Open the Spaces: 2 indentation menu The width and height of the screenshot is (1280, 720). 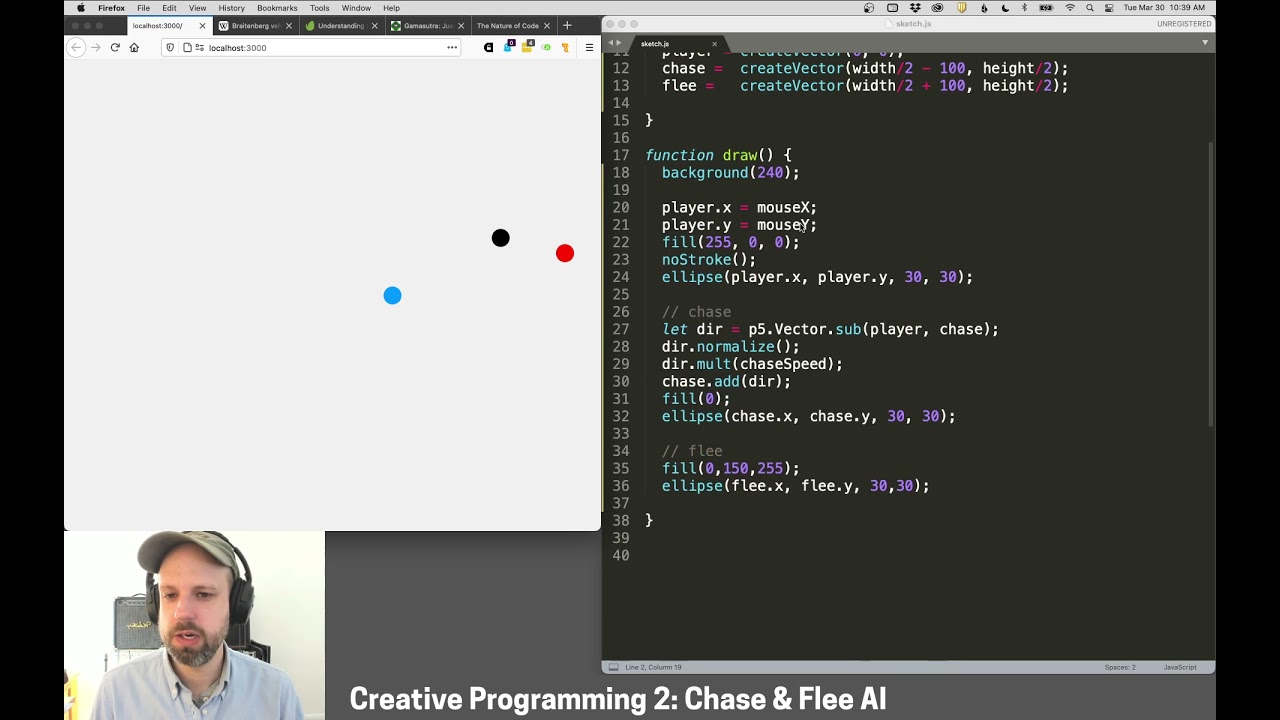click(x=1120, y=667)
